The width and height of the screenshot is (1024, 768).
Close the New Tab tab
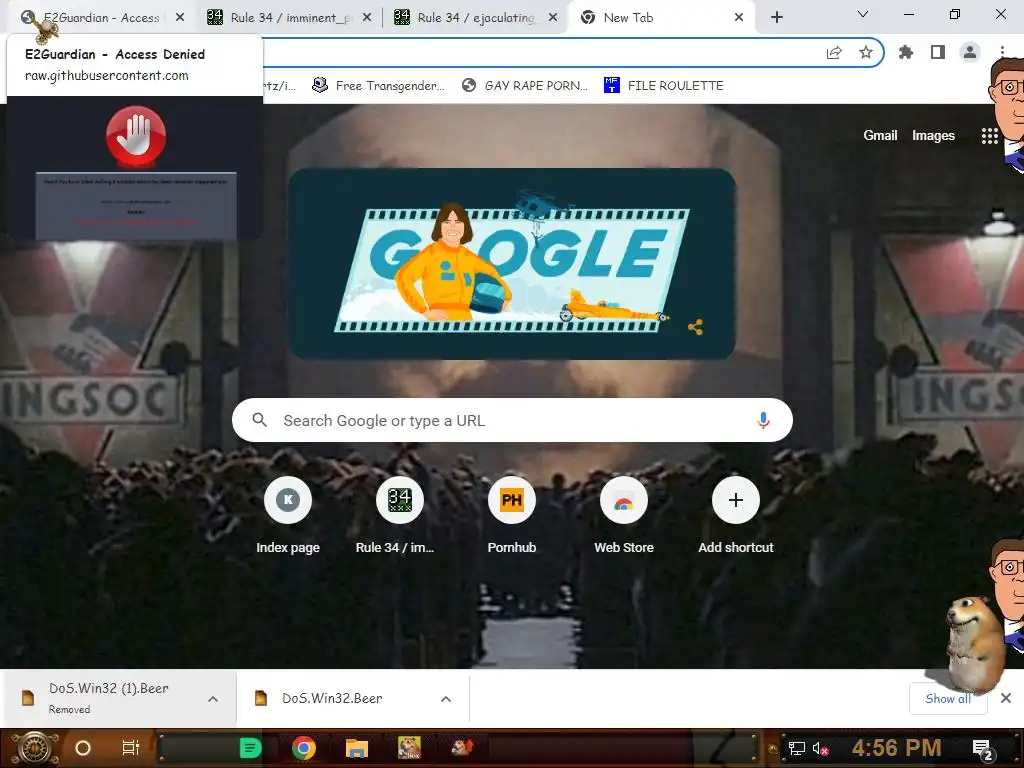click(739, 18)
